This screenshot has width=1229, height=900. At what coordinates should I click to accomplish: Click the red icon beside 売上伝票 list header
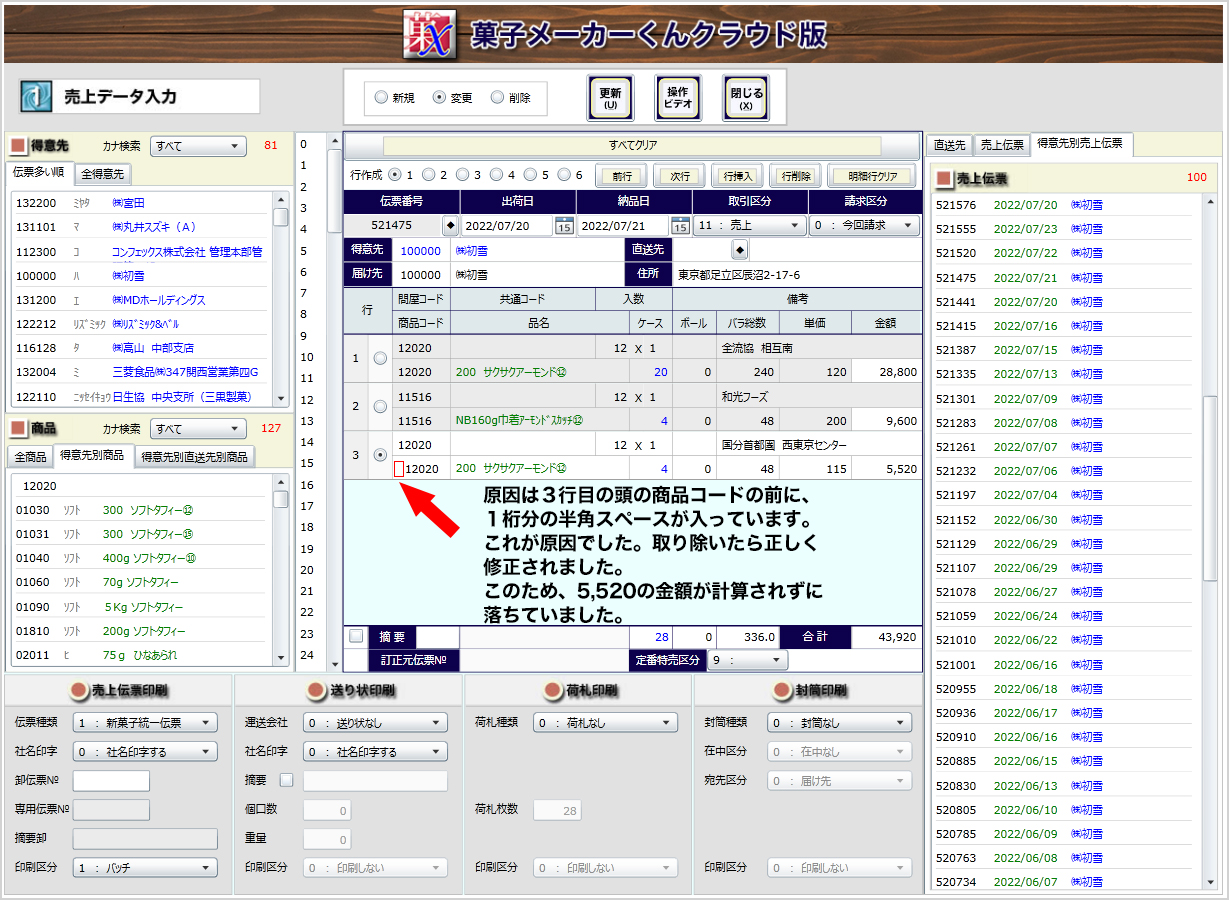pyautogui.click(x=943, y=178)
